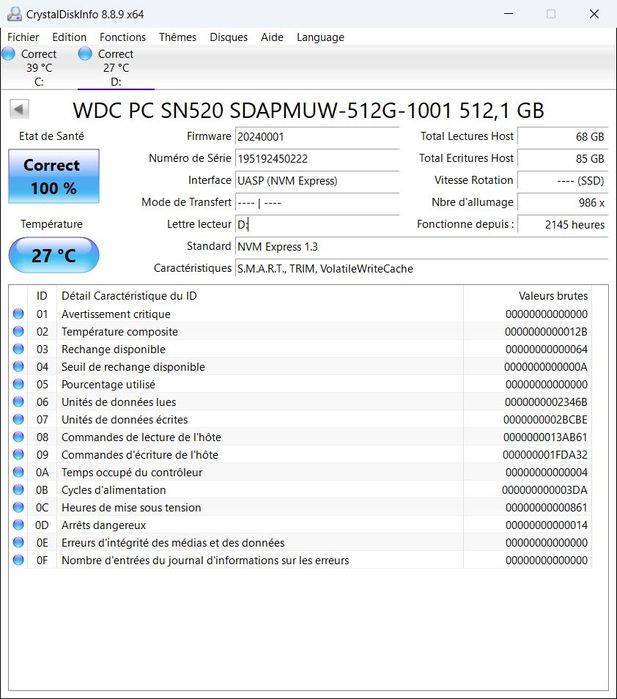Click the previous disk arrow button
Viewport: 617px width, 699px height.
pyautogui.click(x=19, y=109)
